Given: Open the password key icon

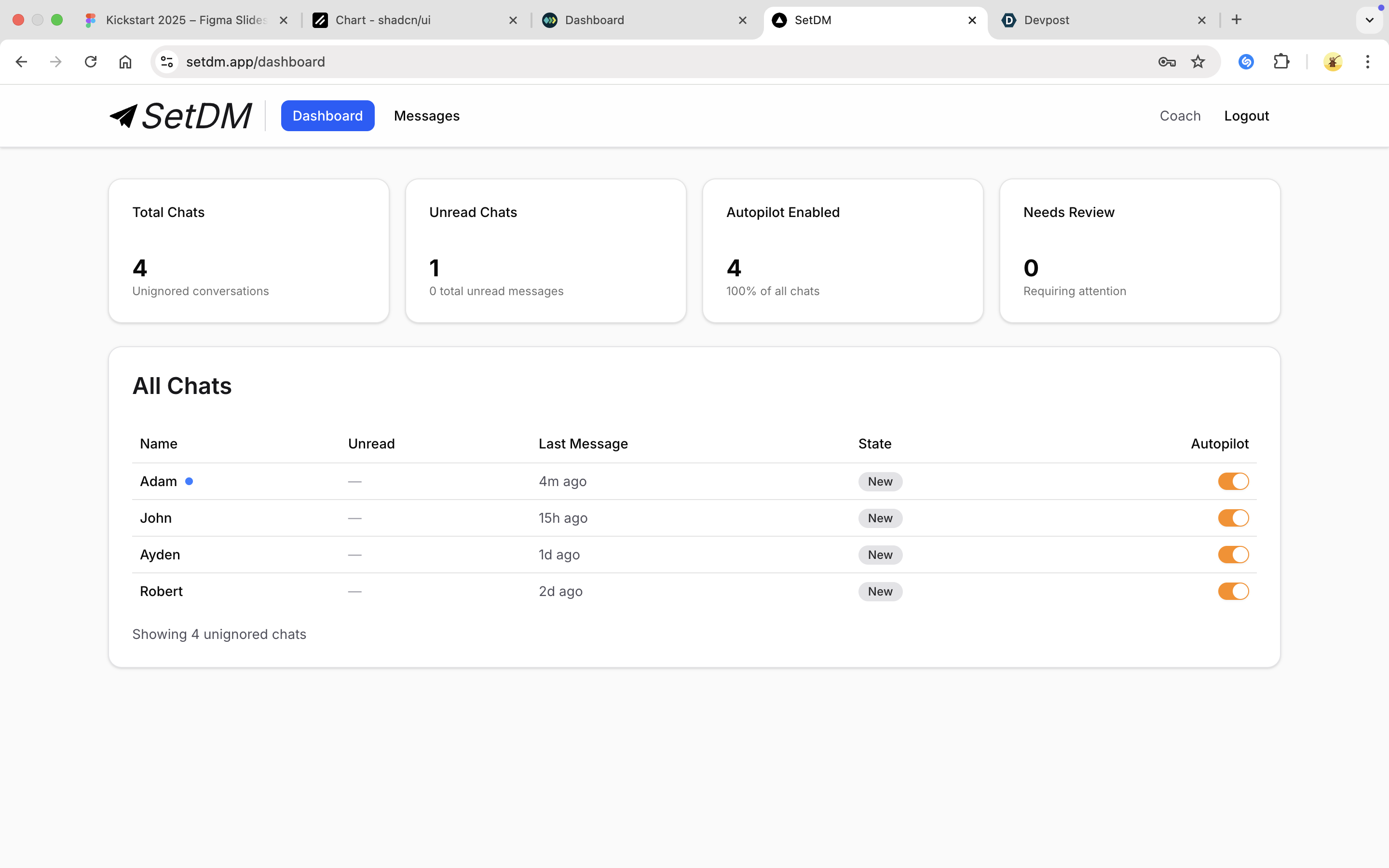Looking at the screenshot, I should [x=1166, y=61].
